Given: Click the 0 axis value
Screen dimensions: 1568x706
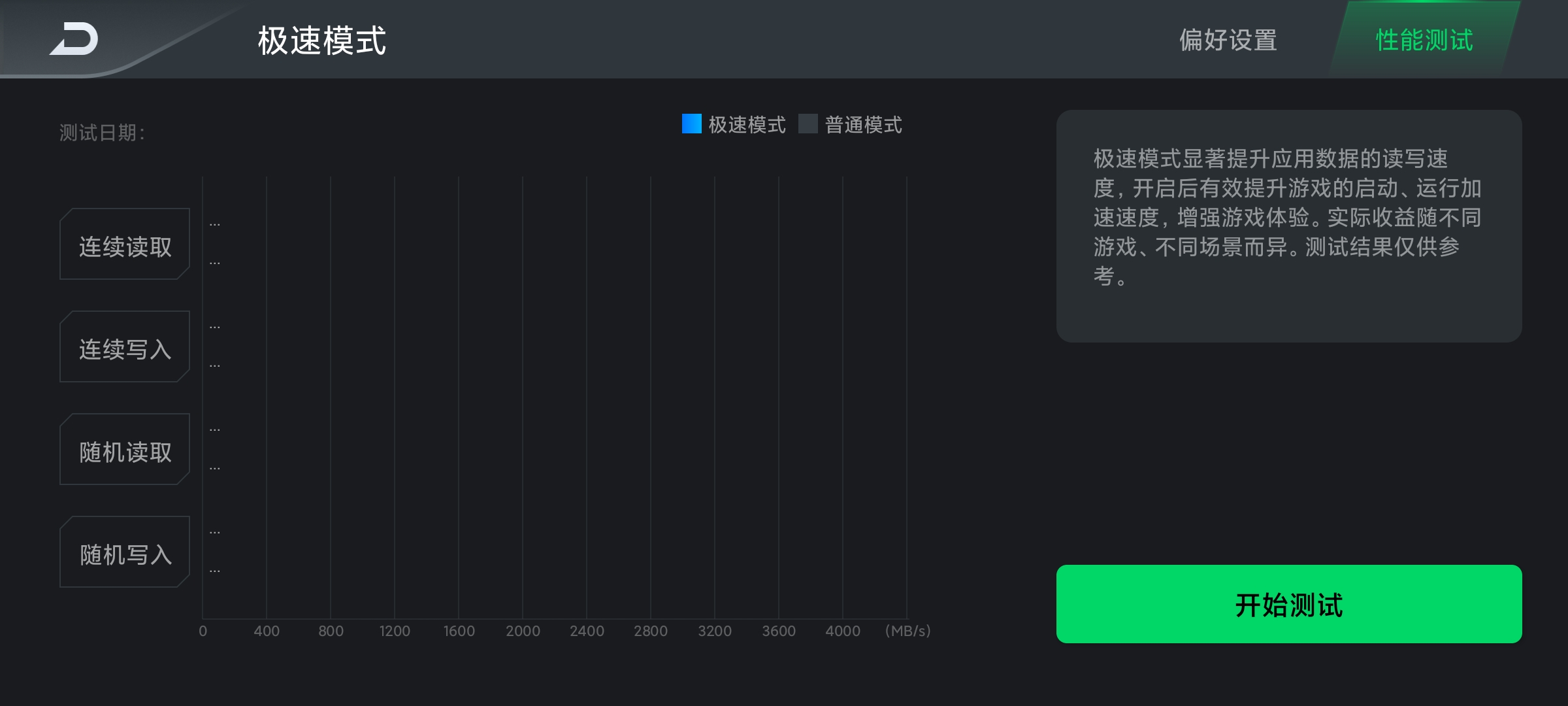Looking at the screenshot, I should click(x=203, y=631).
